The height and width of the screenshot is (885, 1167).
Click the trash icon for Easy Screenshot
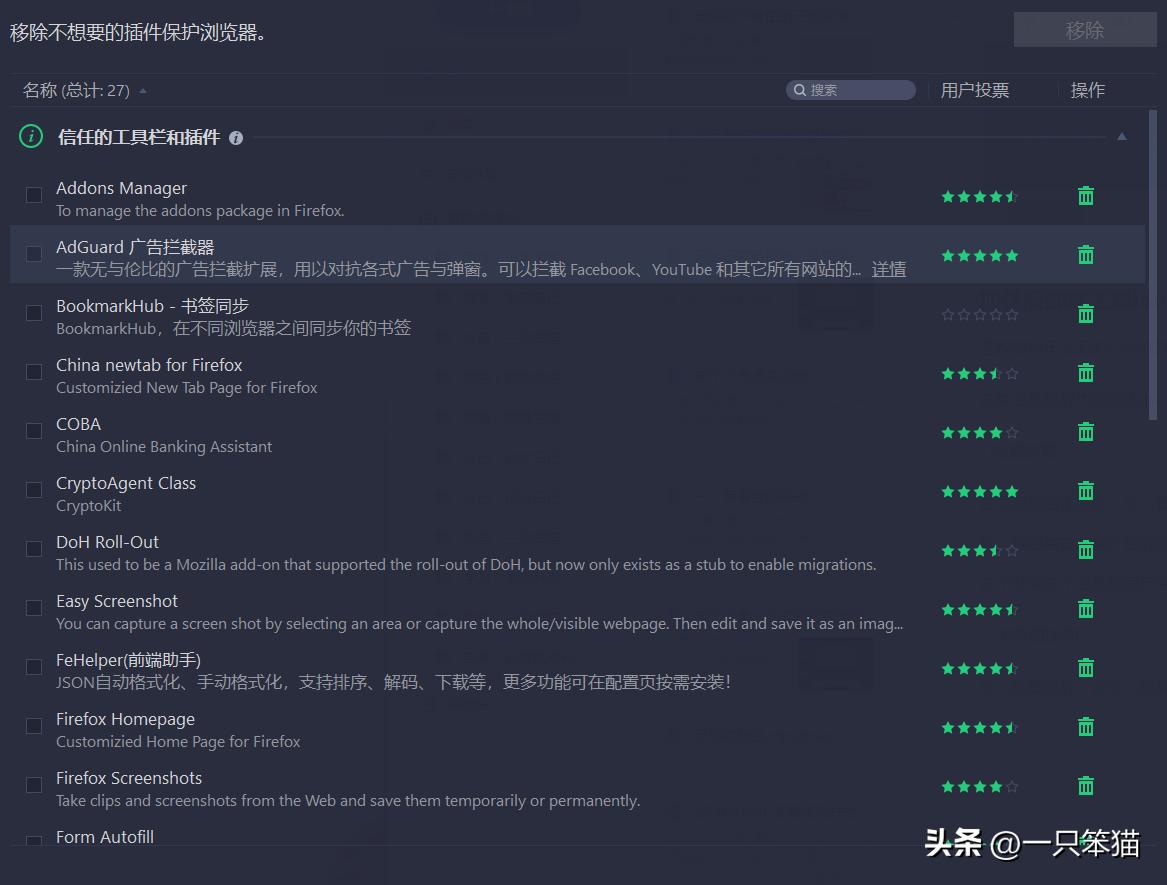[x=1086, y=609]
